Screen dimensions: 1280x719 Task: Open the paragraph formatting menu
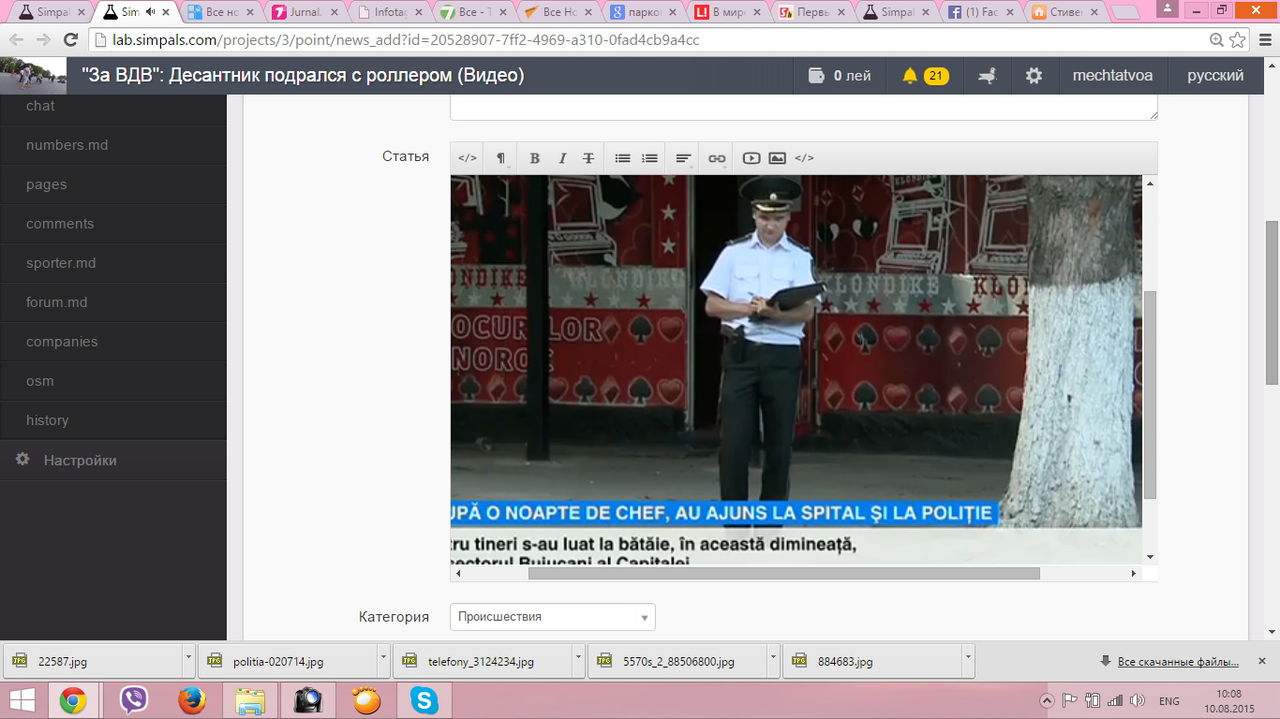coord(501,158)
